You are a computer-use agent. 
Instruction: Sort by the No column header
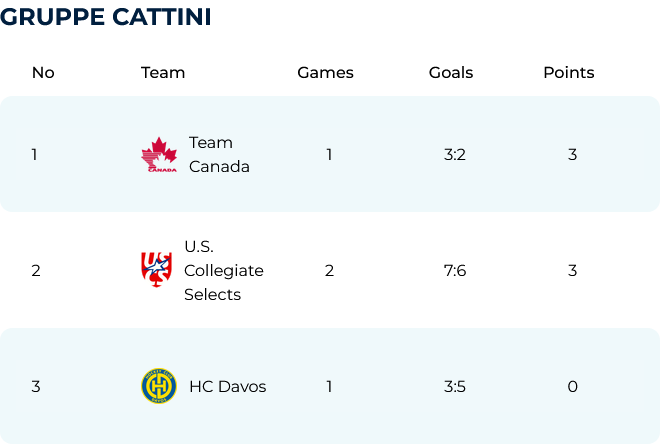43,72
